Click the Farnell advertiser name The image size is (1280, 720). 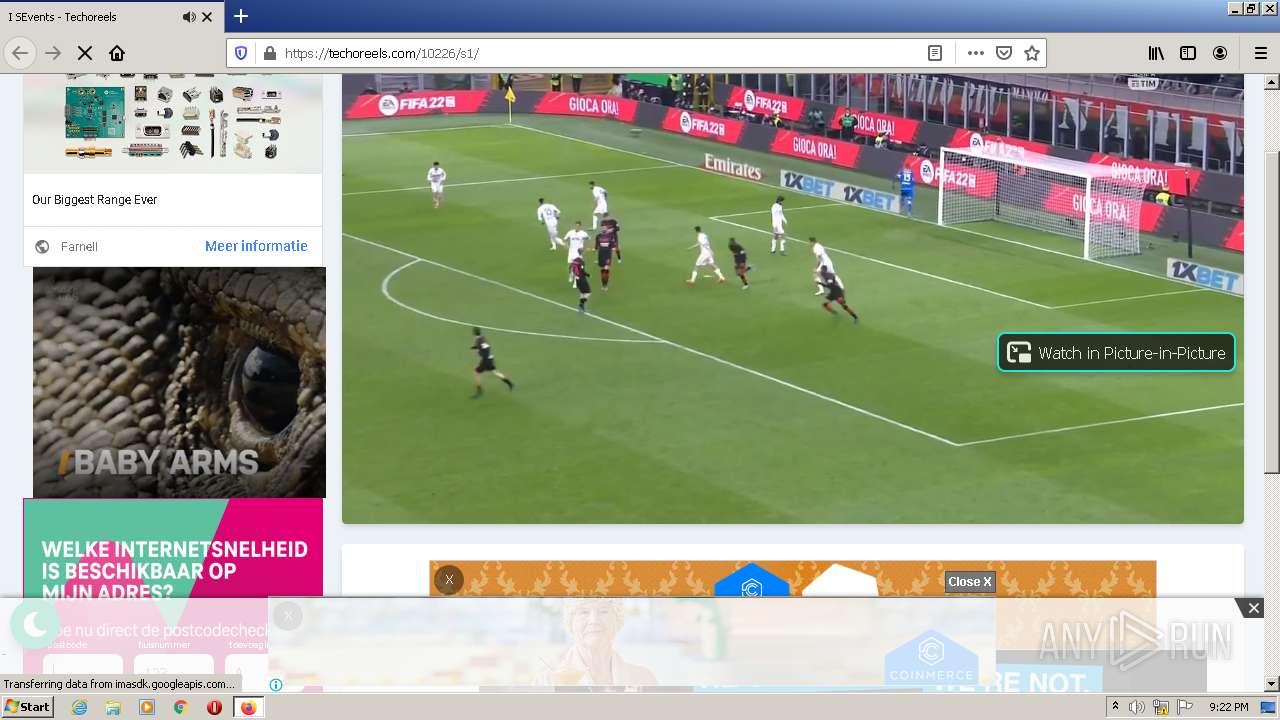[79, 247]
